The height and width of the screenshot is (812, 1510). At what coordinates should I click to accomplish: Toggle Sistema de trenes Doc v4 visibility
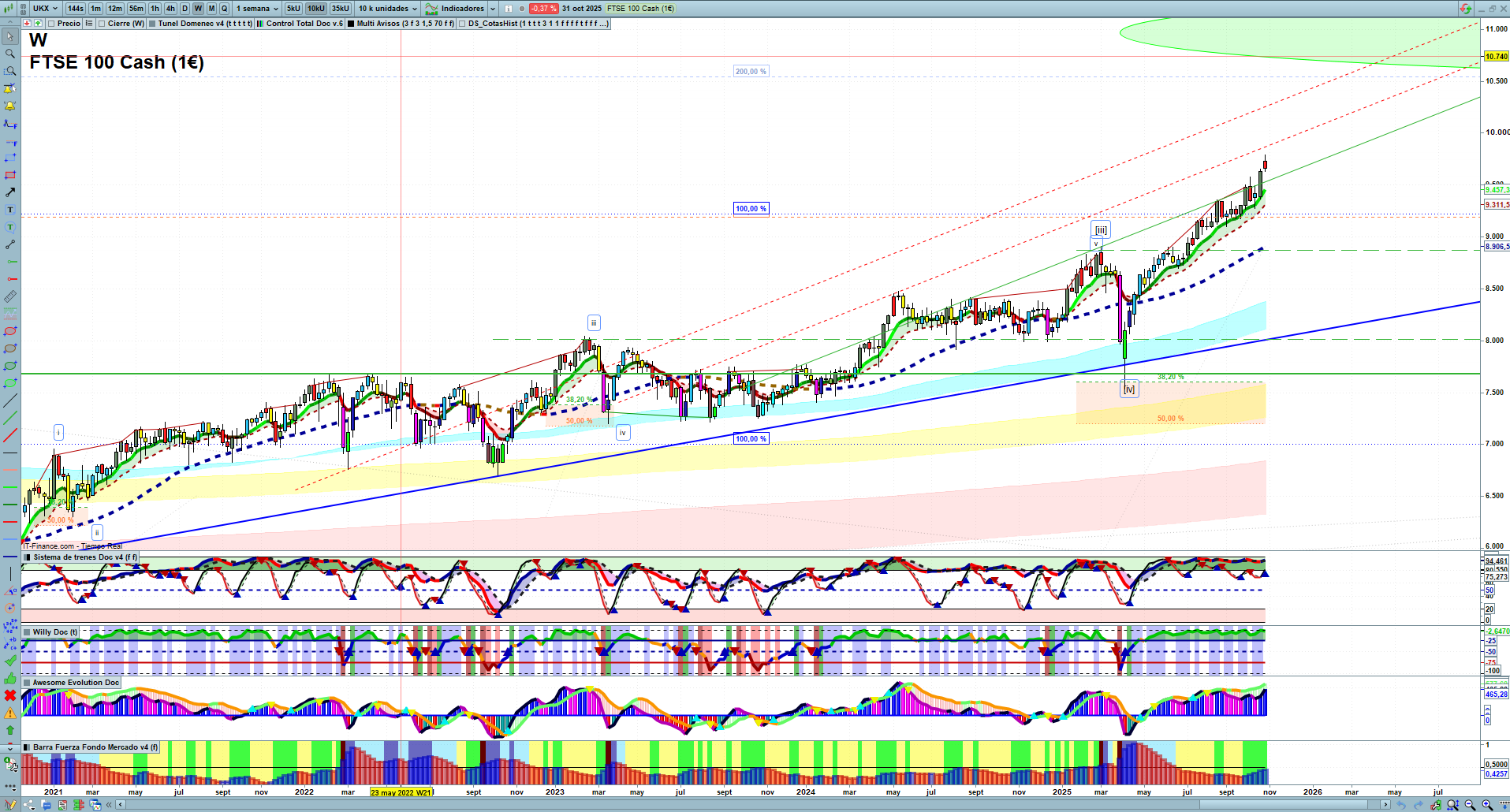point(27,557)
